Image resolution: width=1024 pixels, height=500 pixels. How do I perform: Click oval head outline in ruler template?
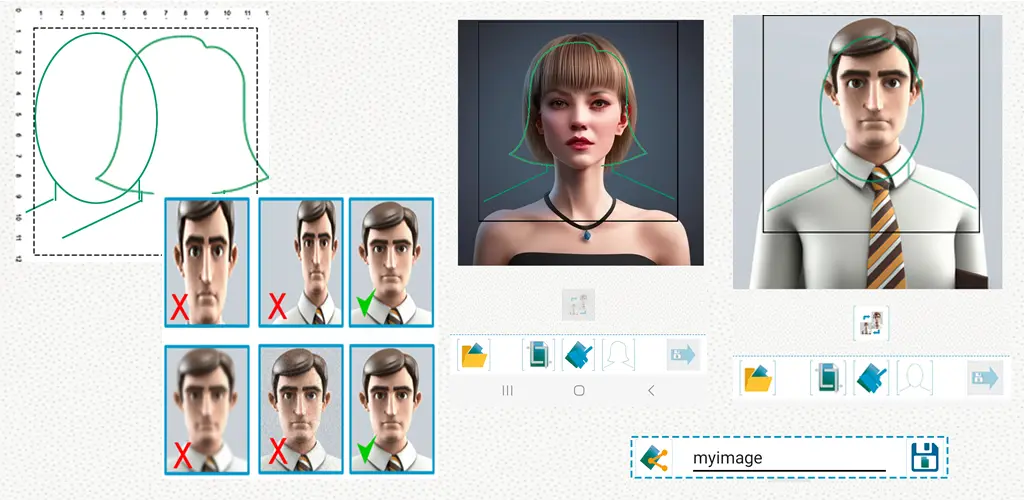(x=96, y=118)
